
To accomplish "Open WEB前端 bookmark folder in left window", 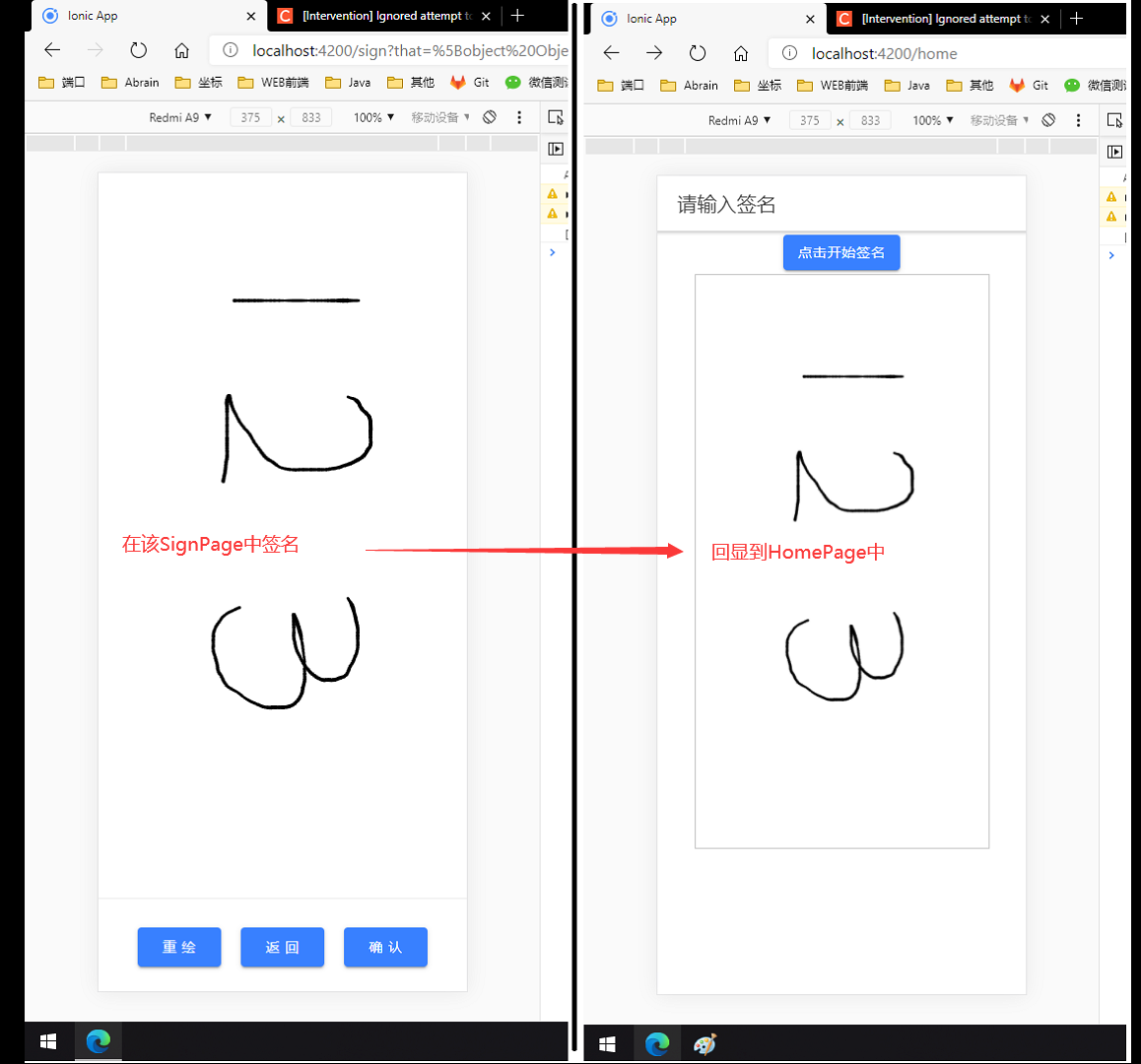I will (274, 82).
